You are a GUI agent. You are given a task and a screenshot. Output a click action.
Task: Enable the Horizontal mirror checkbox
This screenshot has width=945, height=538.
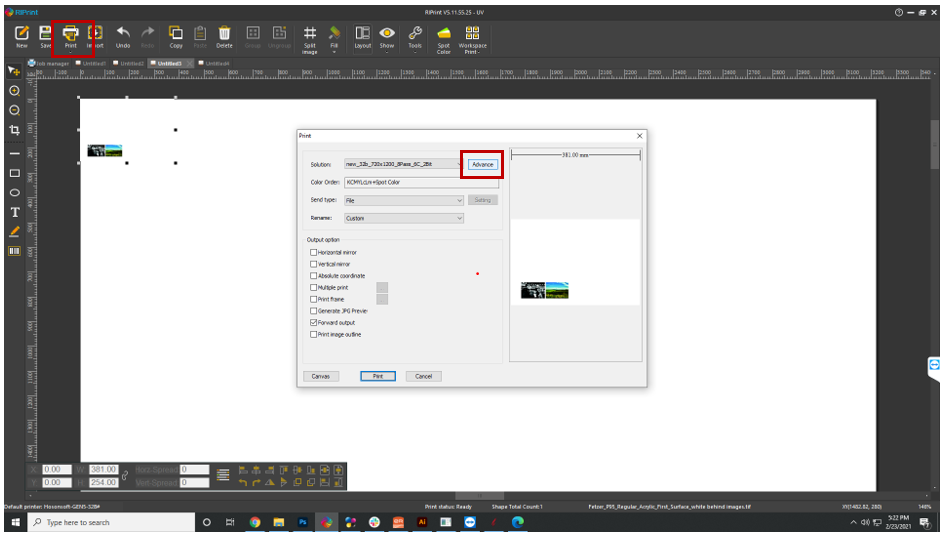[x=313, y=252]
